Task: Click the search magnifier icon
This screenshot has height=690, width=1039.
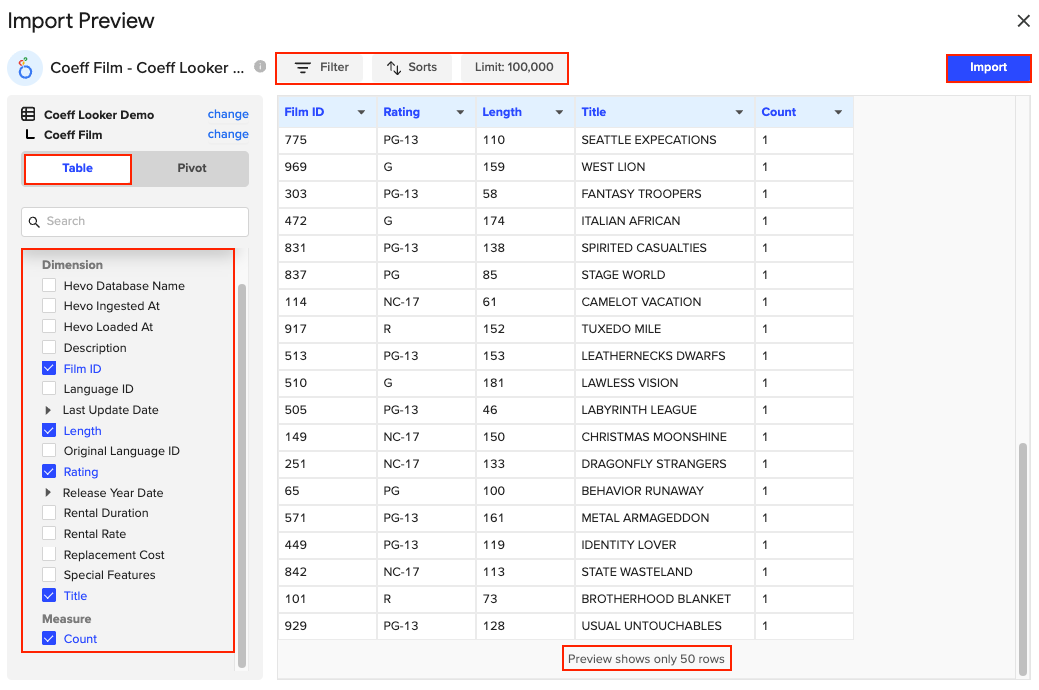Action: pyautogui.click(x=35, y=222)
